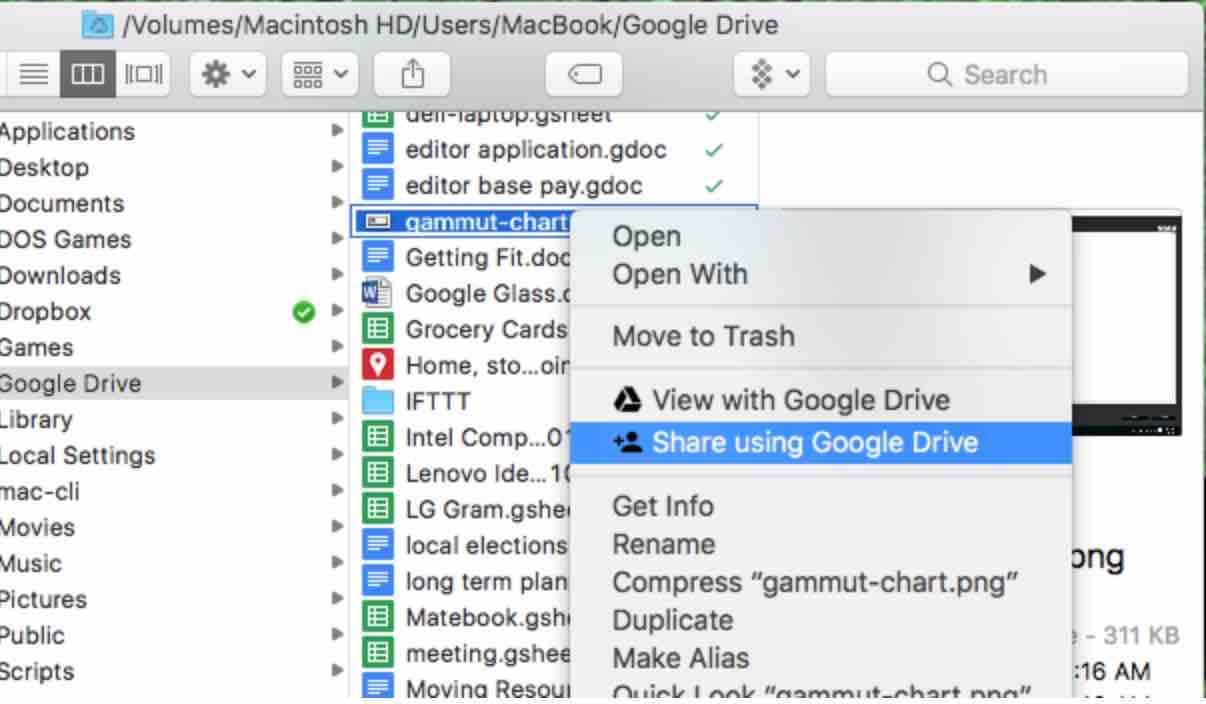Screen dimensions: 1206x704
Task: Select the Google Drive folder row
Action: click(x=174, y=383)
